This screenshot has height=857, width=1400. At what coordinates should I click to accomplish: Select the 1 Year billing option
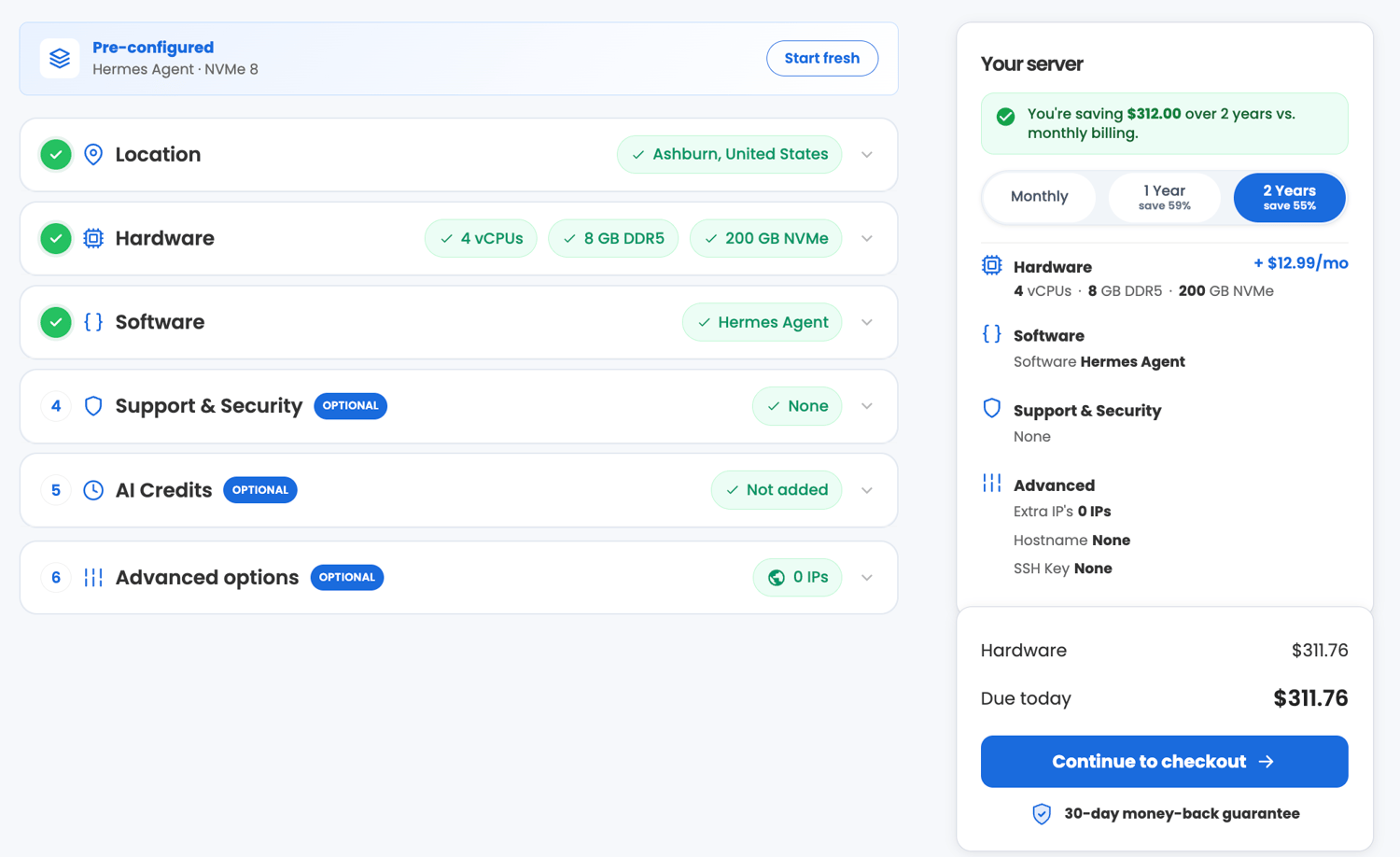[1164, 197]
